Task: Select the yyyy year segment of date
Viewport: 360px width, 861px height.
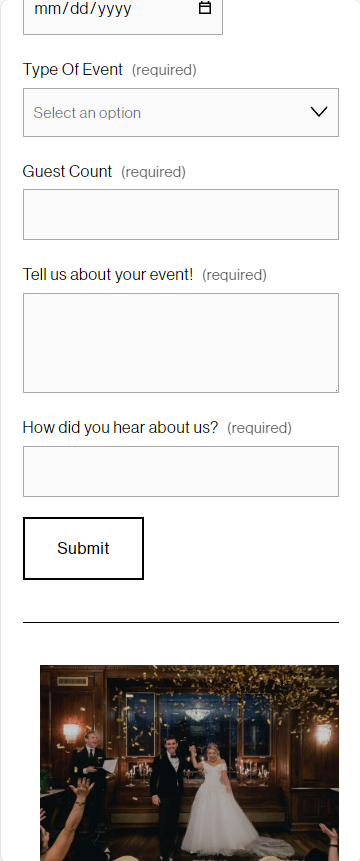Action: 114,8
